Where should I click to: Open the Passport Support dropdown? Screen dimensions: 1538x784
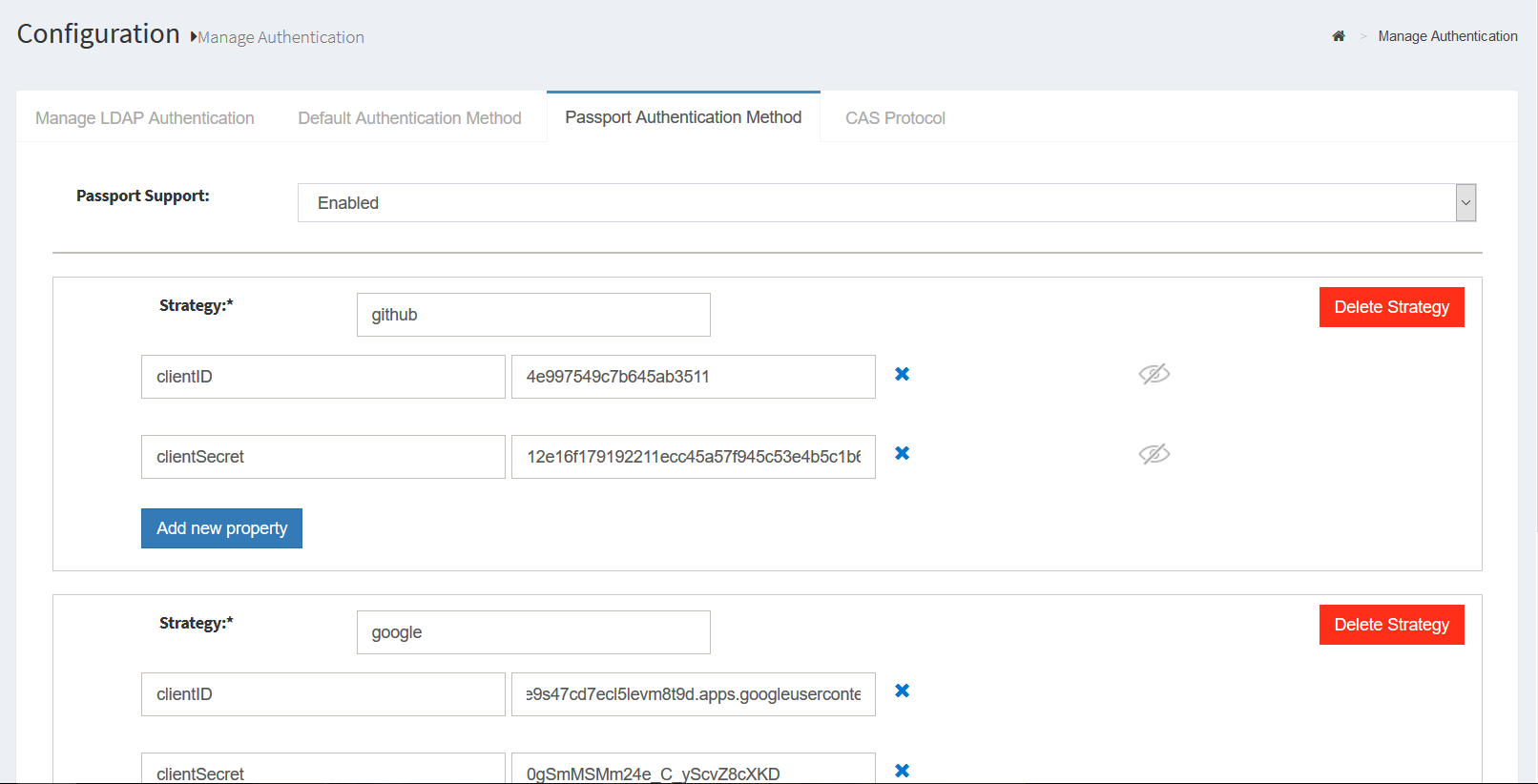pos(886,203)
